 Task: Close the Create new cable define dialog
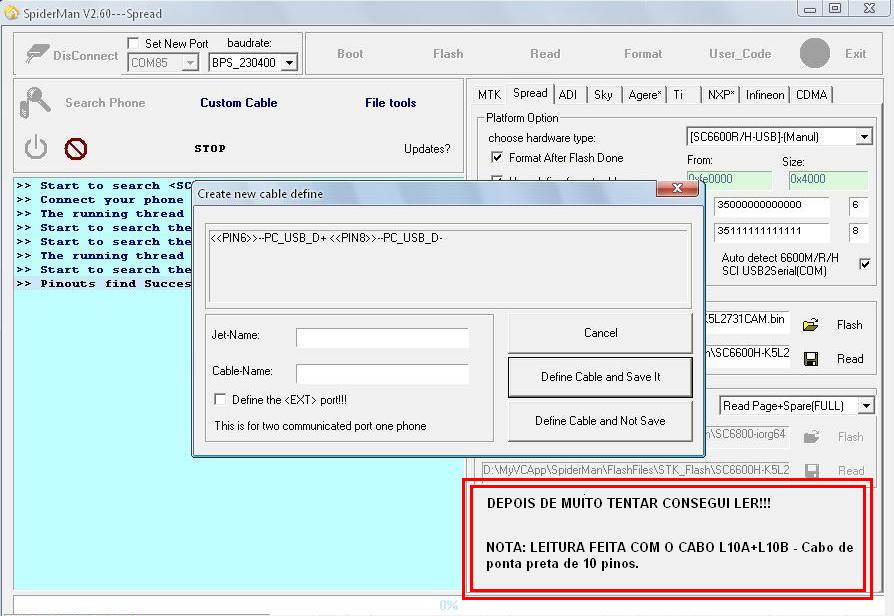coord(677,188)
